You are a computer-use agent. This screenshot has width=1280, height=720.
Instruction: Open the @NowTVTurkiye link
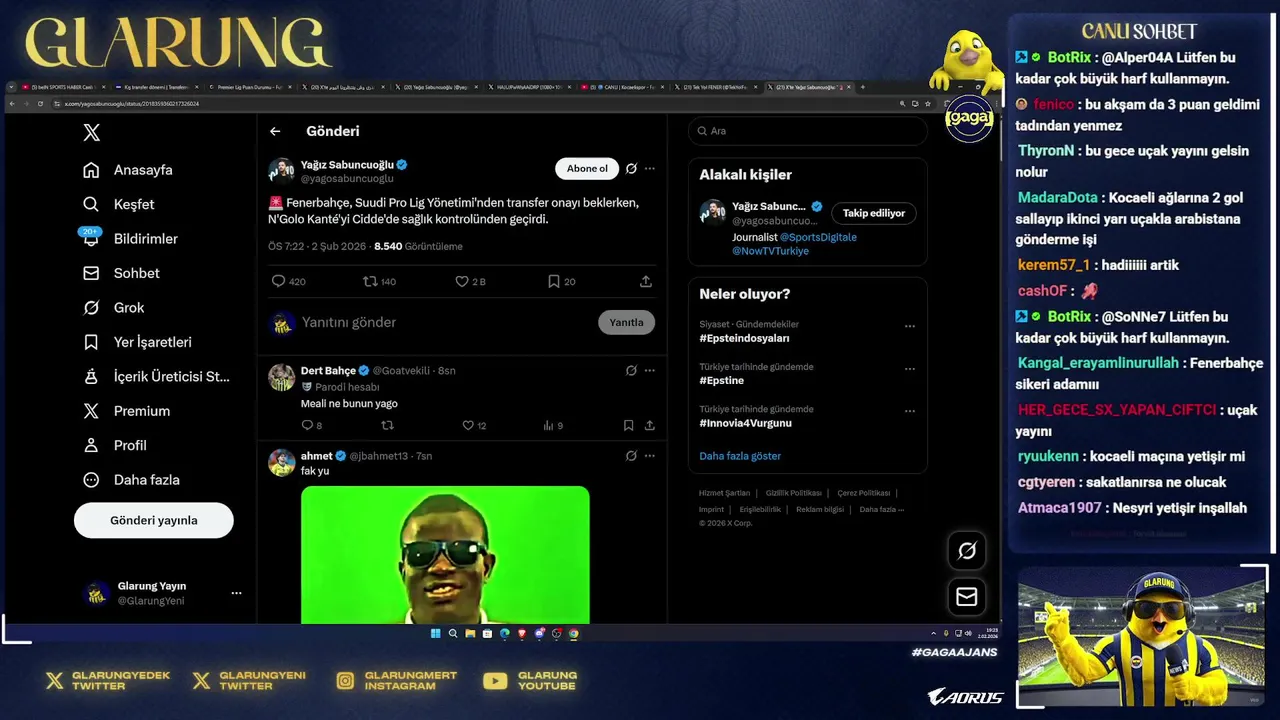click(x=770, y=251)
